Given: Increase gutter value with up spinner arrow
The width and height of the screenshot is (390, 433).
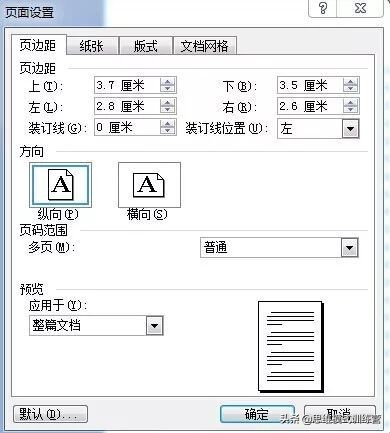Looking at the screenshot, I should 168,124.
